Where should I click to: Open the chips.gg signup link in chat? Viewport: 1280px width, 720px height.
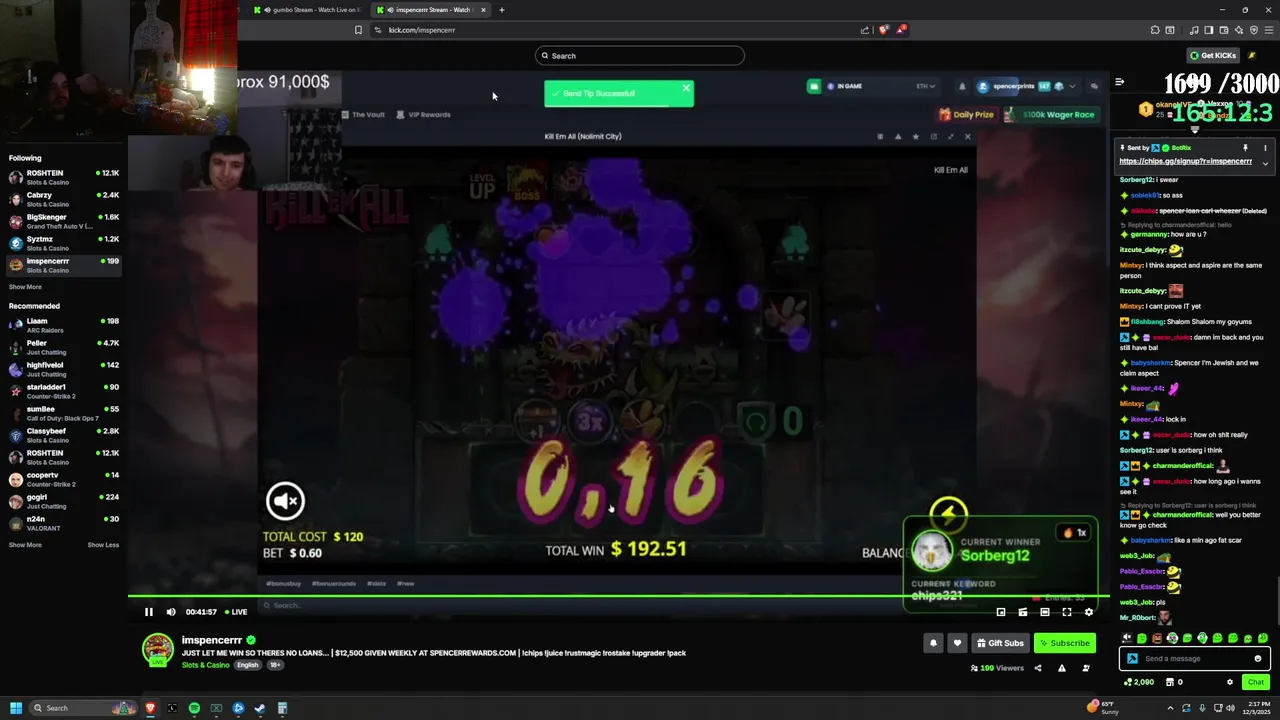(1185, 161)
